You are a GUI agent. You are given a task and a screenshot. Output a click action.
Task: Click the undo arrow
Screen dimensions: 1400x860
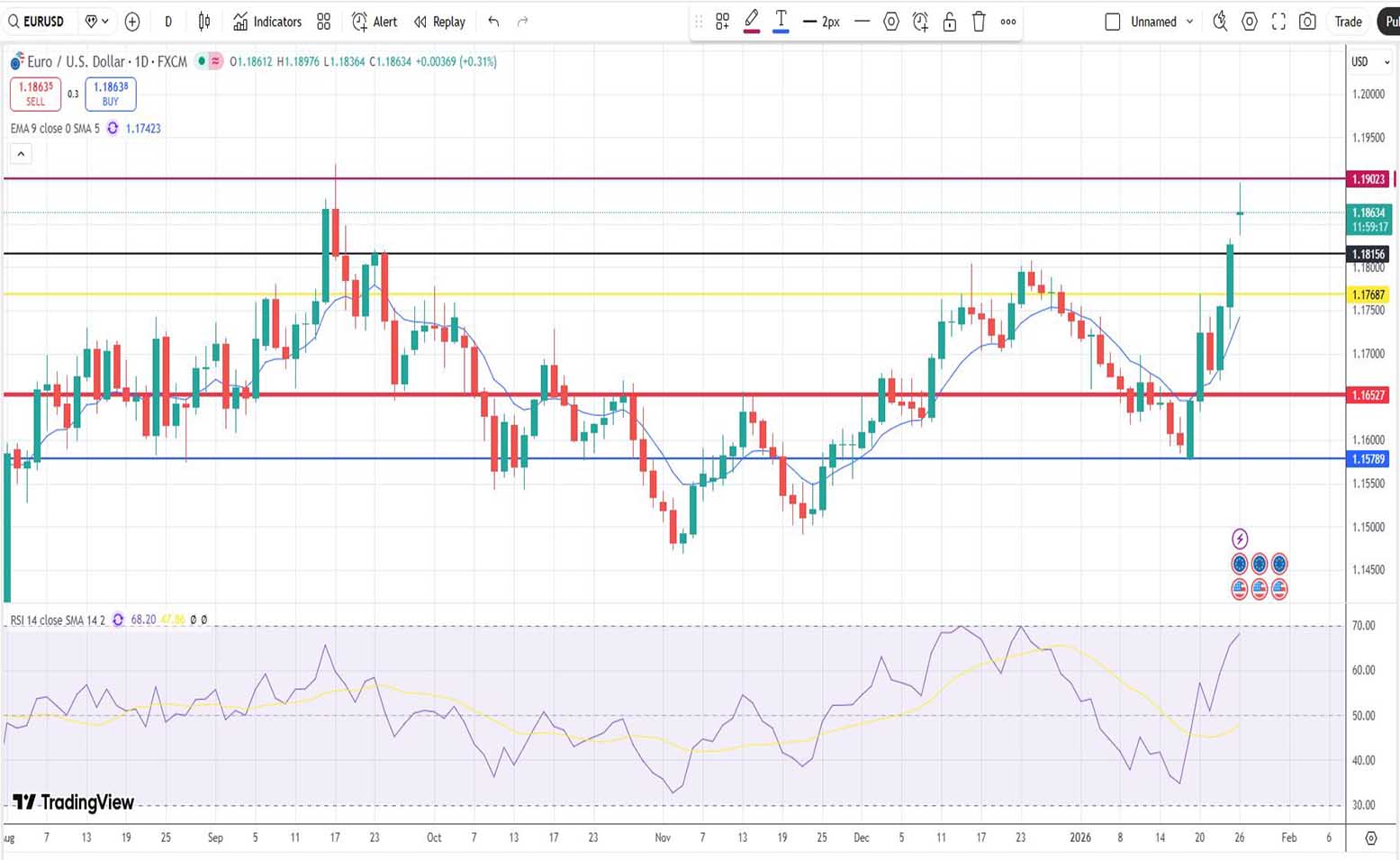pyautogui.click(x=493, y=22)
